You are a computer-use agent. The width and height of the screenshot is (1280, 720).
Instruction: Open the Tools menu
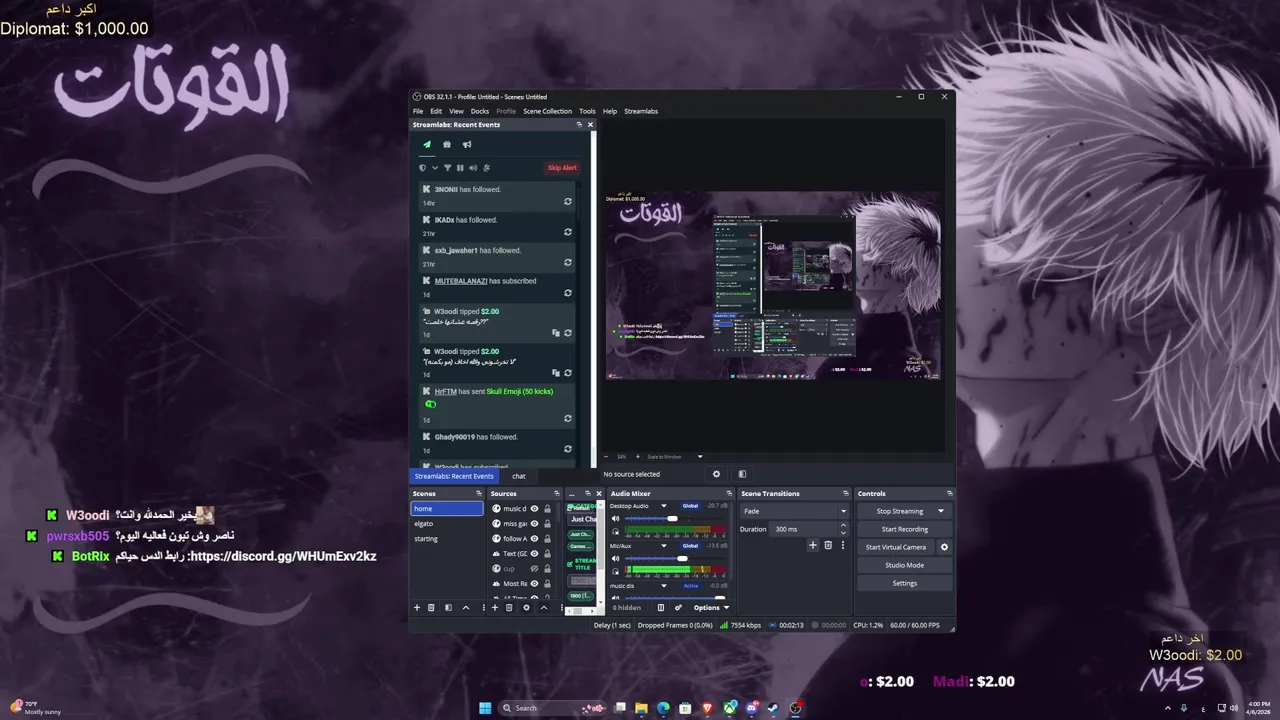[x=587, y=111]
